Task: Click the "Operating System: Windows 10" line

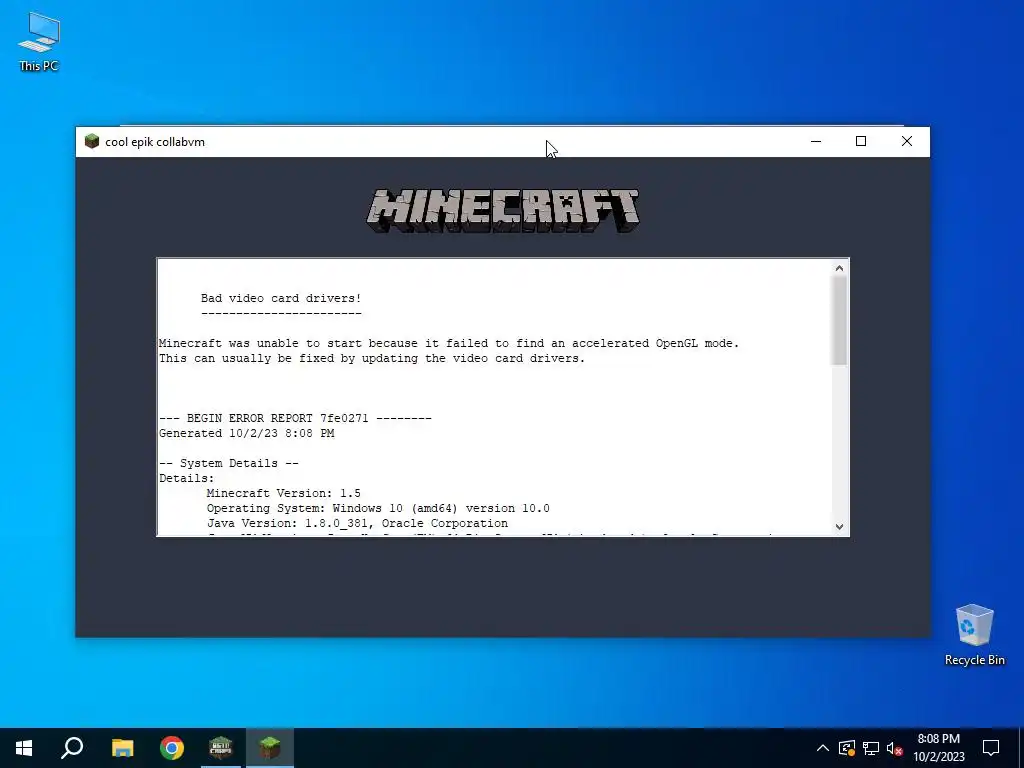Action: (378, 509)
